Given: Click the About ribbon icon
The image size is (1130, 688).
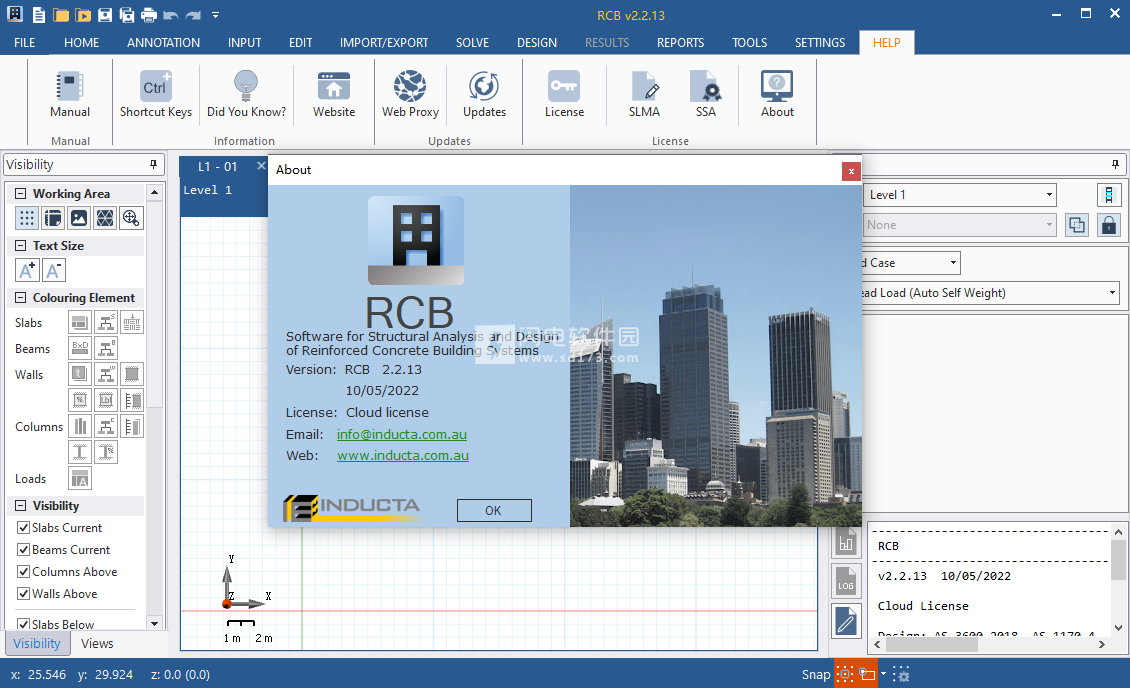Looking at the screenshot, I should click(x=777, y=94).
